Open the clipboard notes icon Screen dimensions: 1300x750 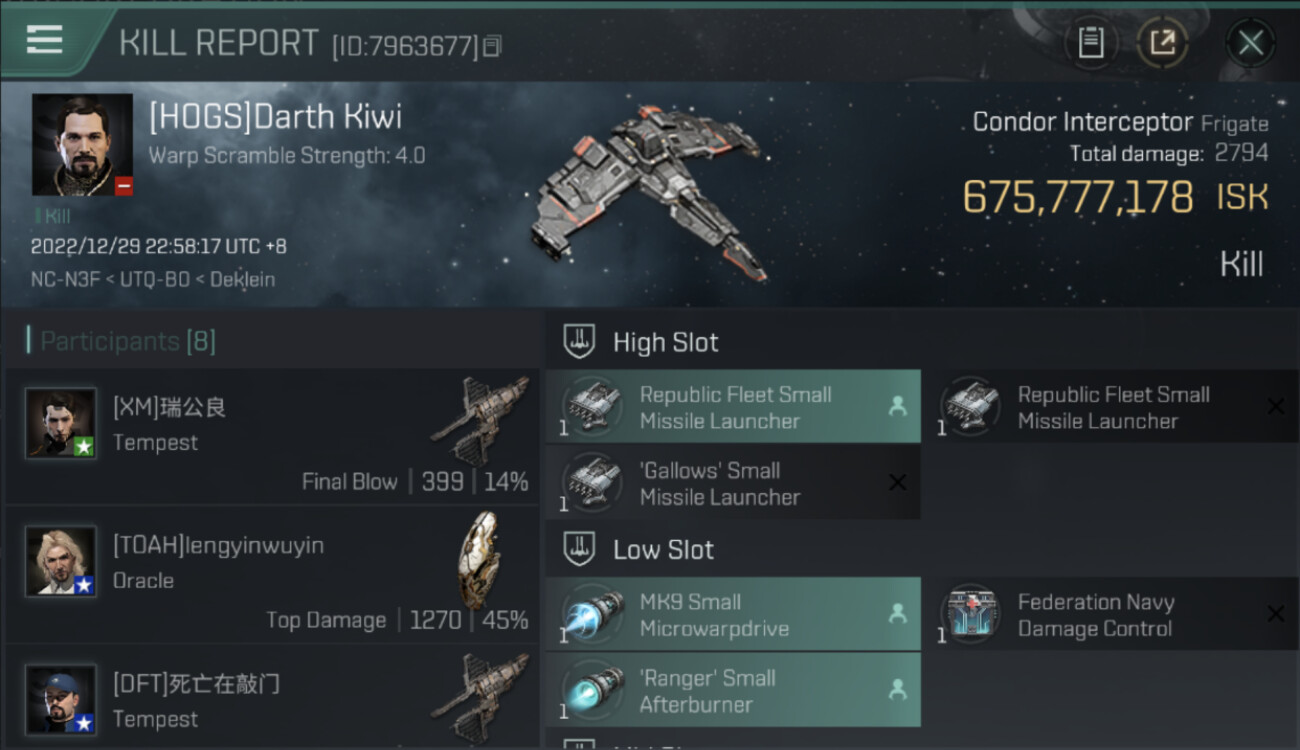(1091, 43)
